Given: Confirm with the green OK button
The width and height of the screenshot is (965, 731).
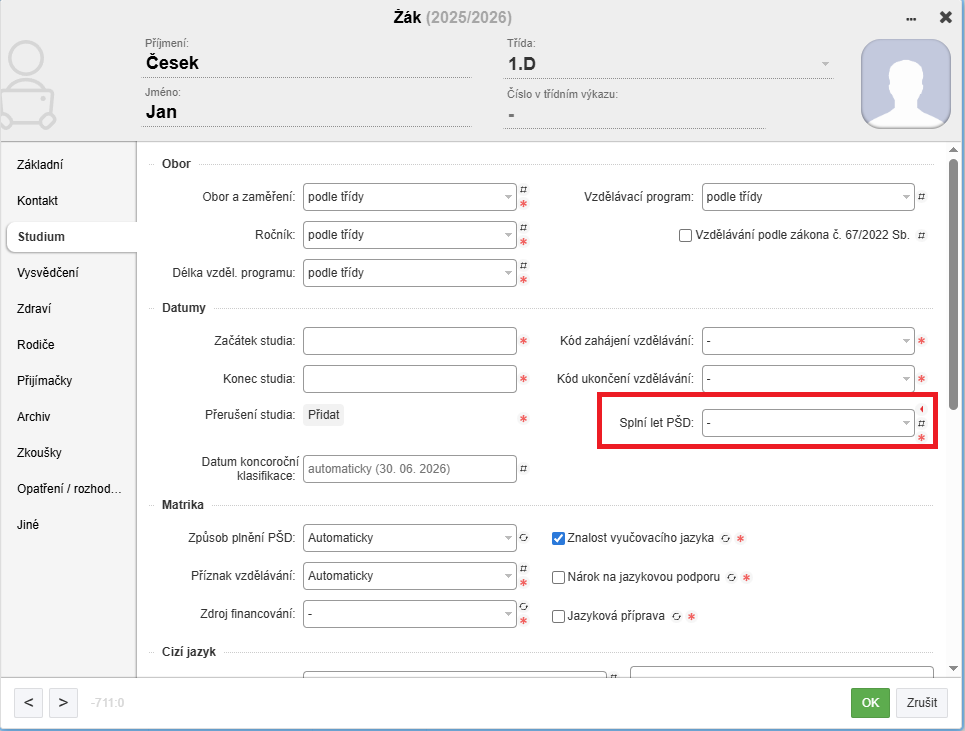Looking at the screenshot, I should [x=870, y=702].
